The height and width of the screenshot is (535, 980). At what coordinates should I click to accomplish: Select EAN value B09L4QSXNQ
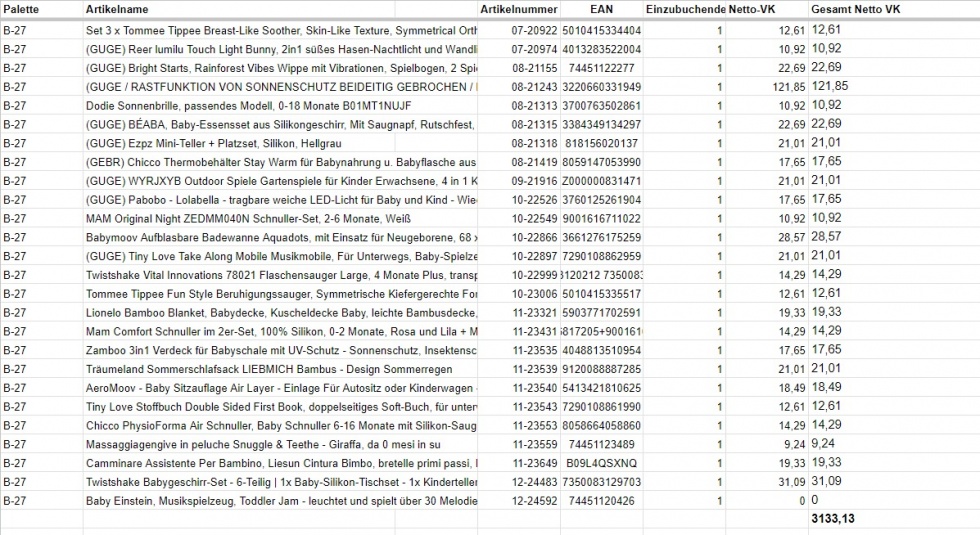601,463
